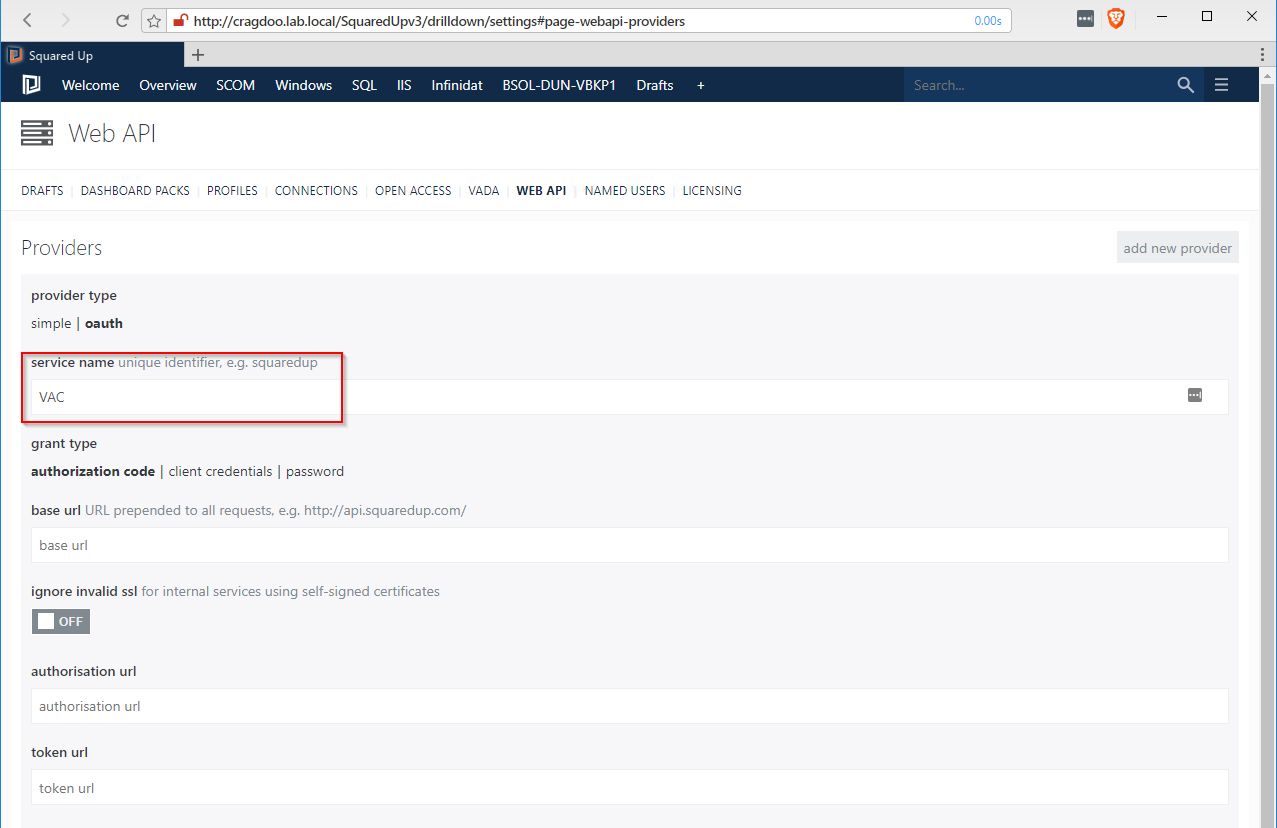Image resolution: width=1277 pixels, height=828 pixels.
Task: Choose client credentials grant type
Action: click(220, 471)
